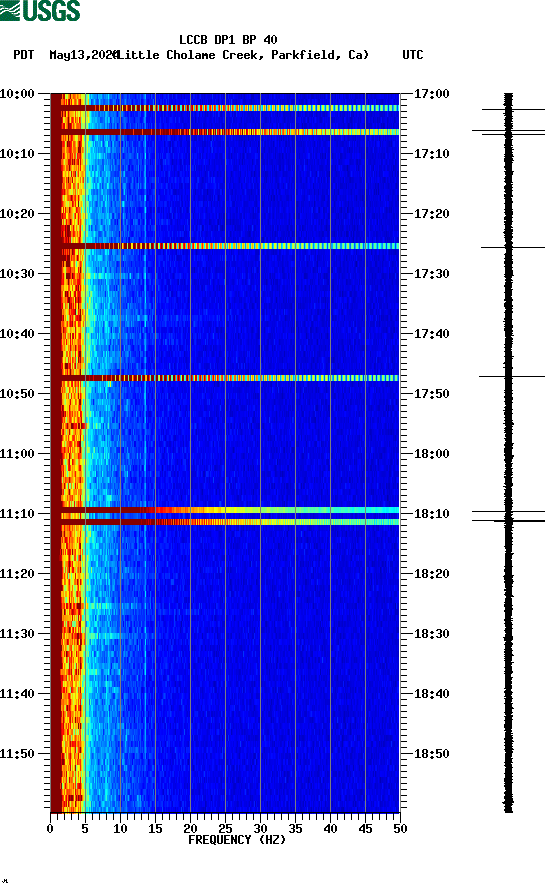Click the 10:20 PDT time label
The height and width of the screenshot is (892, 552).
(18, 214)
